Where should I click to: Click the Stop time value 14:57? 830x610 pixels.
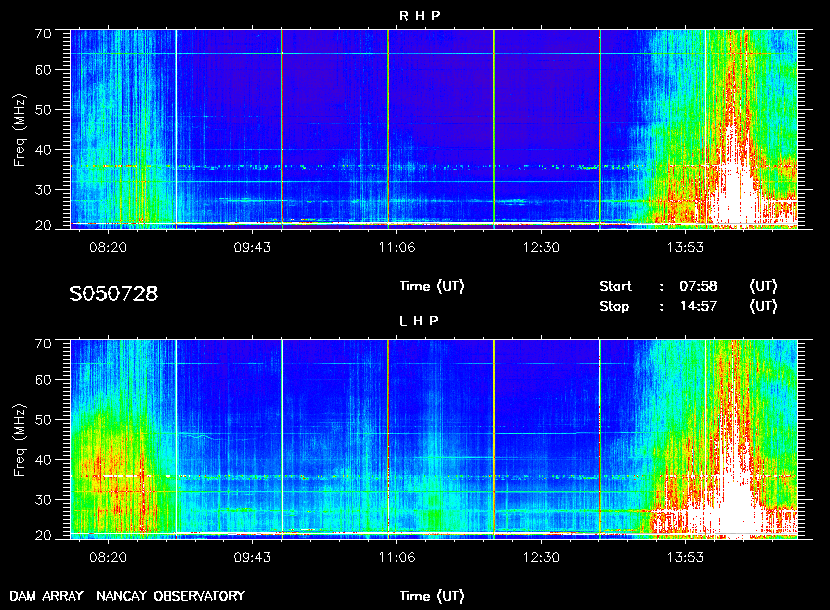coord(698,307)
